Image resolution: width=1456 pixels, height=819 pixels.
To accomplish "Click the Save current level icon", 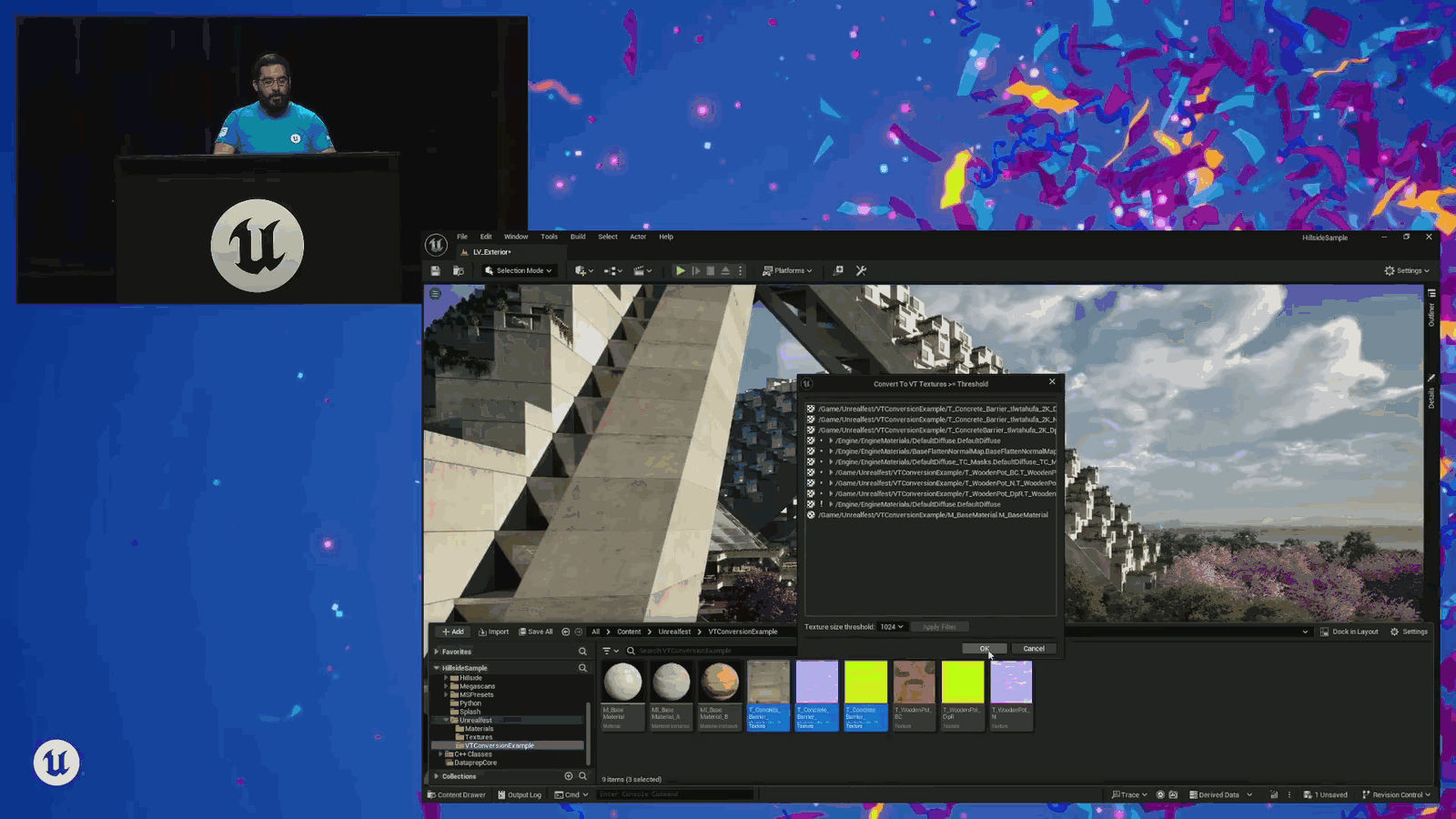I will (436, 270).
